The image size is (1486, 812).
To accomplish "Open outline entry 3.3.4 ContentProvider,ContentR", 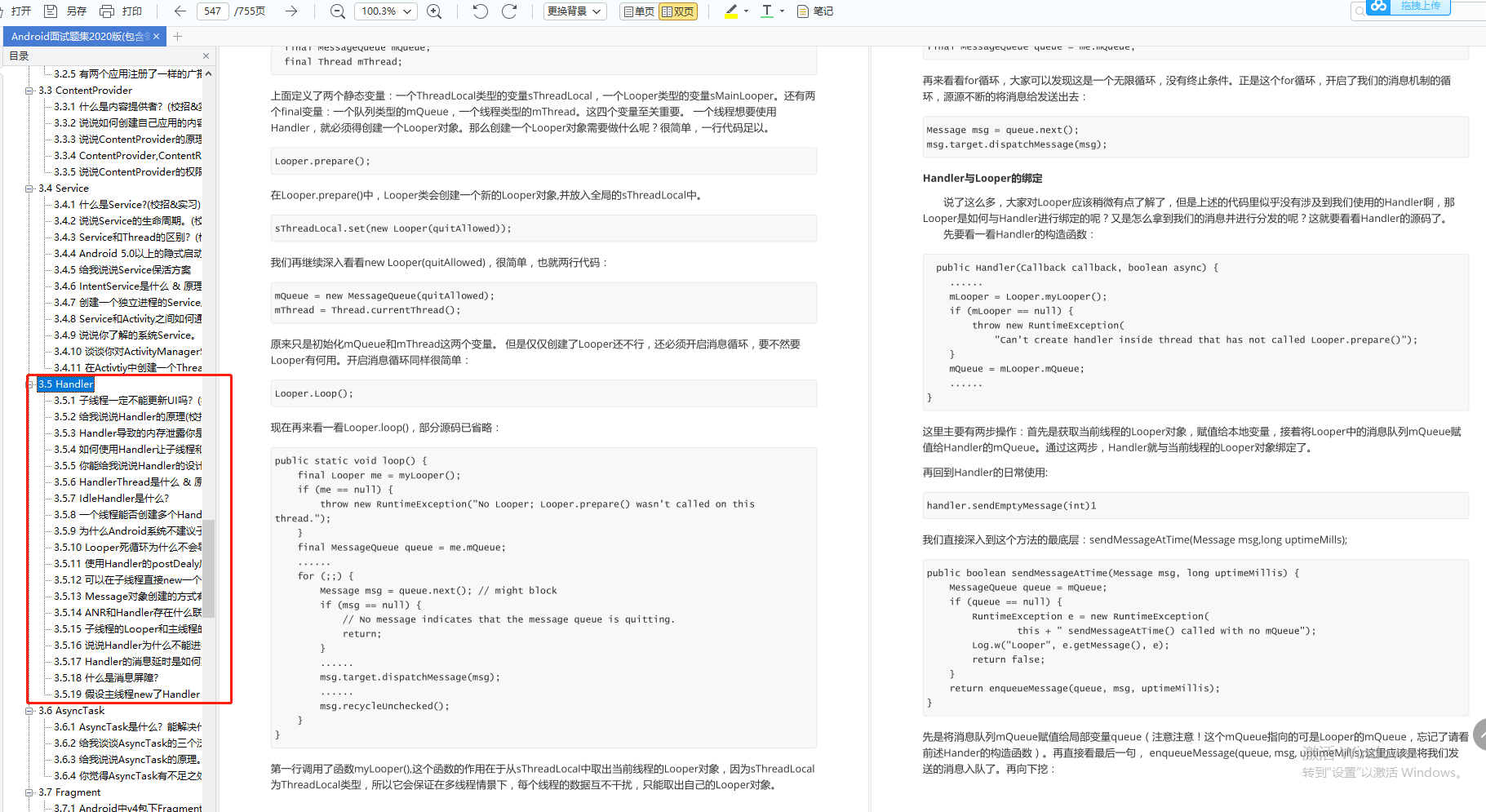I will tap(128, 156).
